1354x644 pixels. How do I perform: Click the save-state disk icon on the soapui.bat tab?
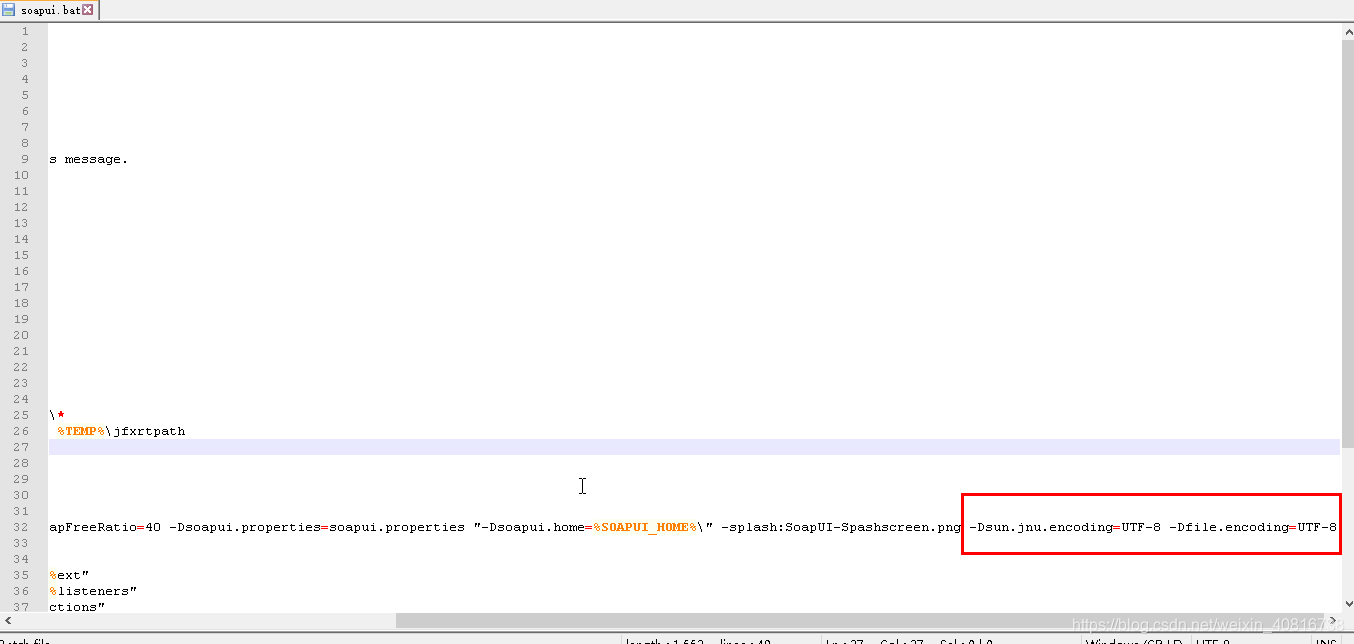click(9, 10)
